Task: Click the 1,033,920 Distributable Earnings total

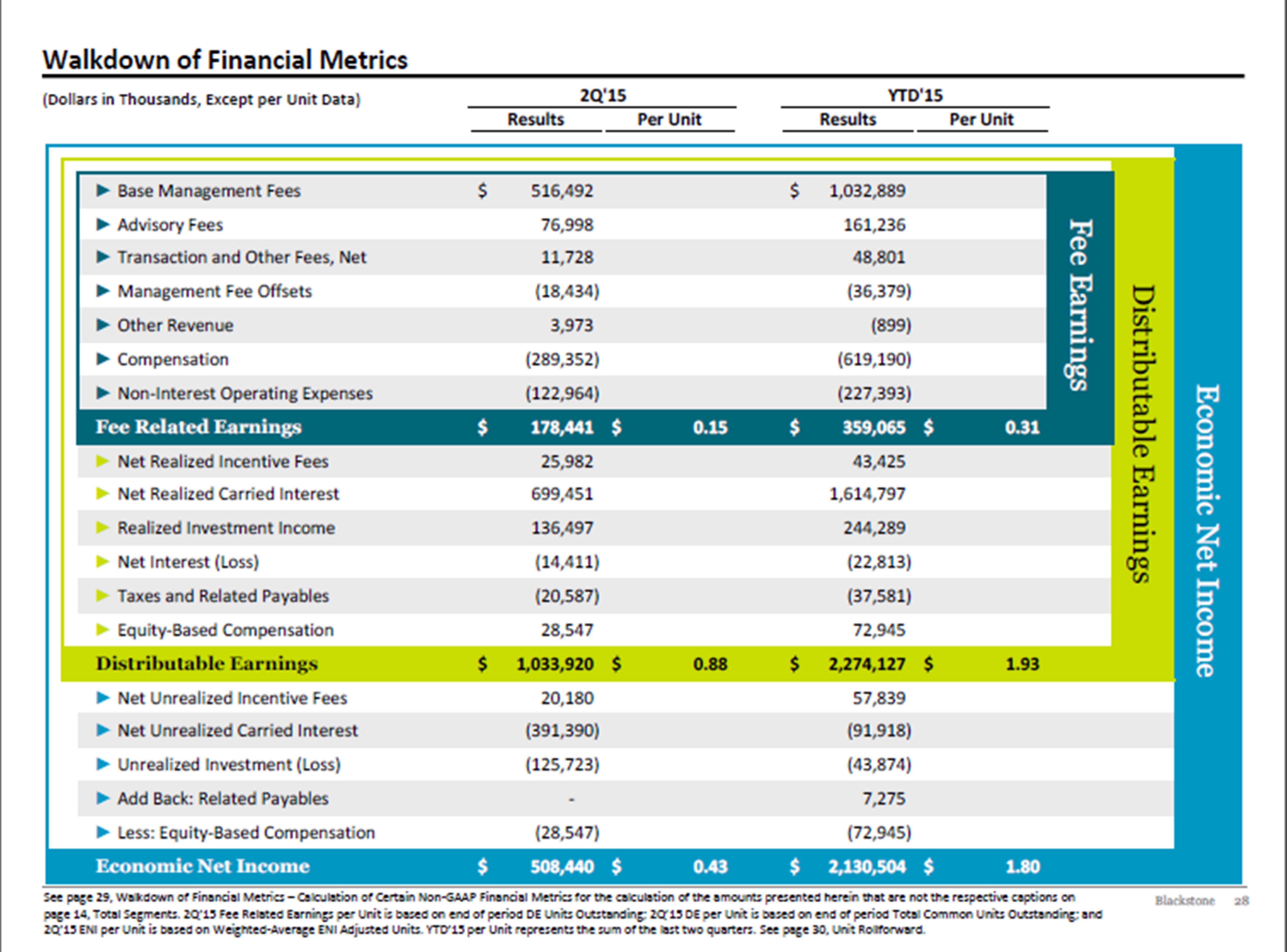Action: pyautogui.click(x=555, y=665)
